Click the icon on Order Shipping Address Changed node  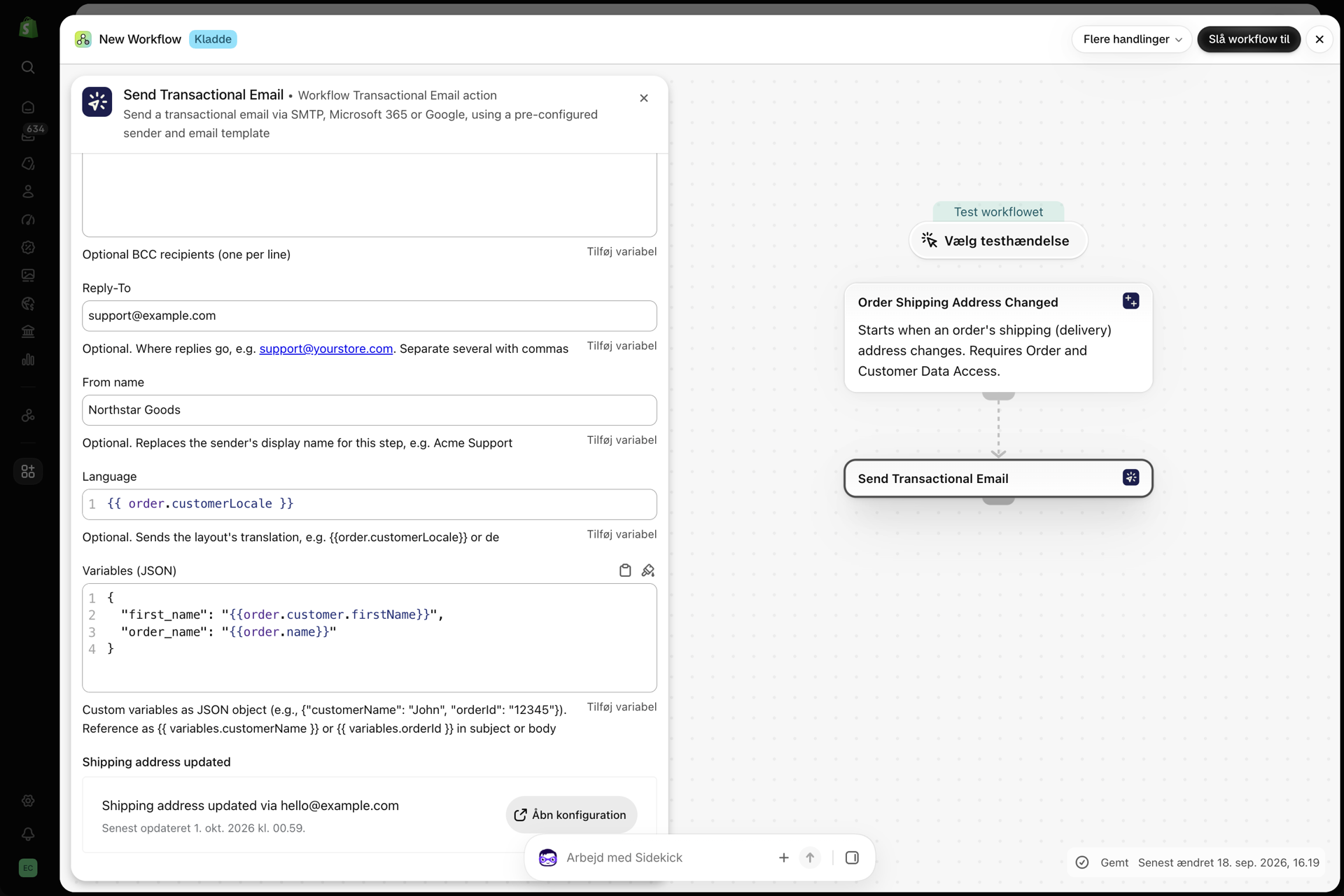point(1130,301)
